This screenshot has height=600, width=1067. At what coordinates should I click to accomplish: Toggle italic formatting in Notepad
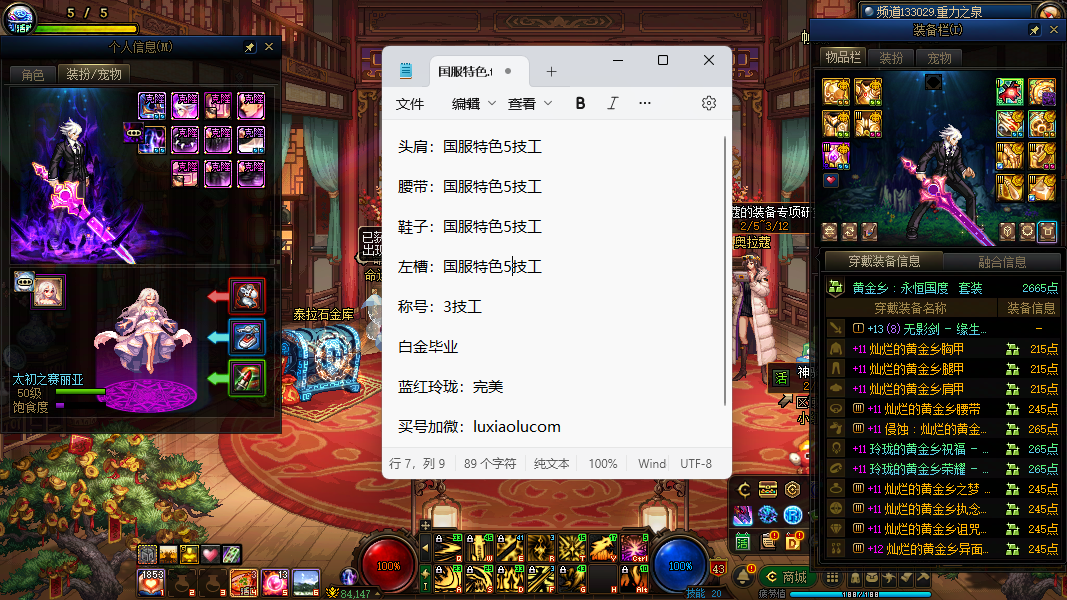coord(612,103)
